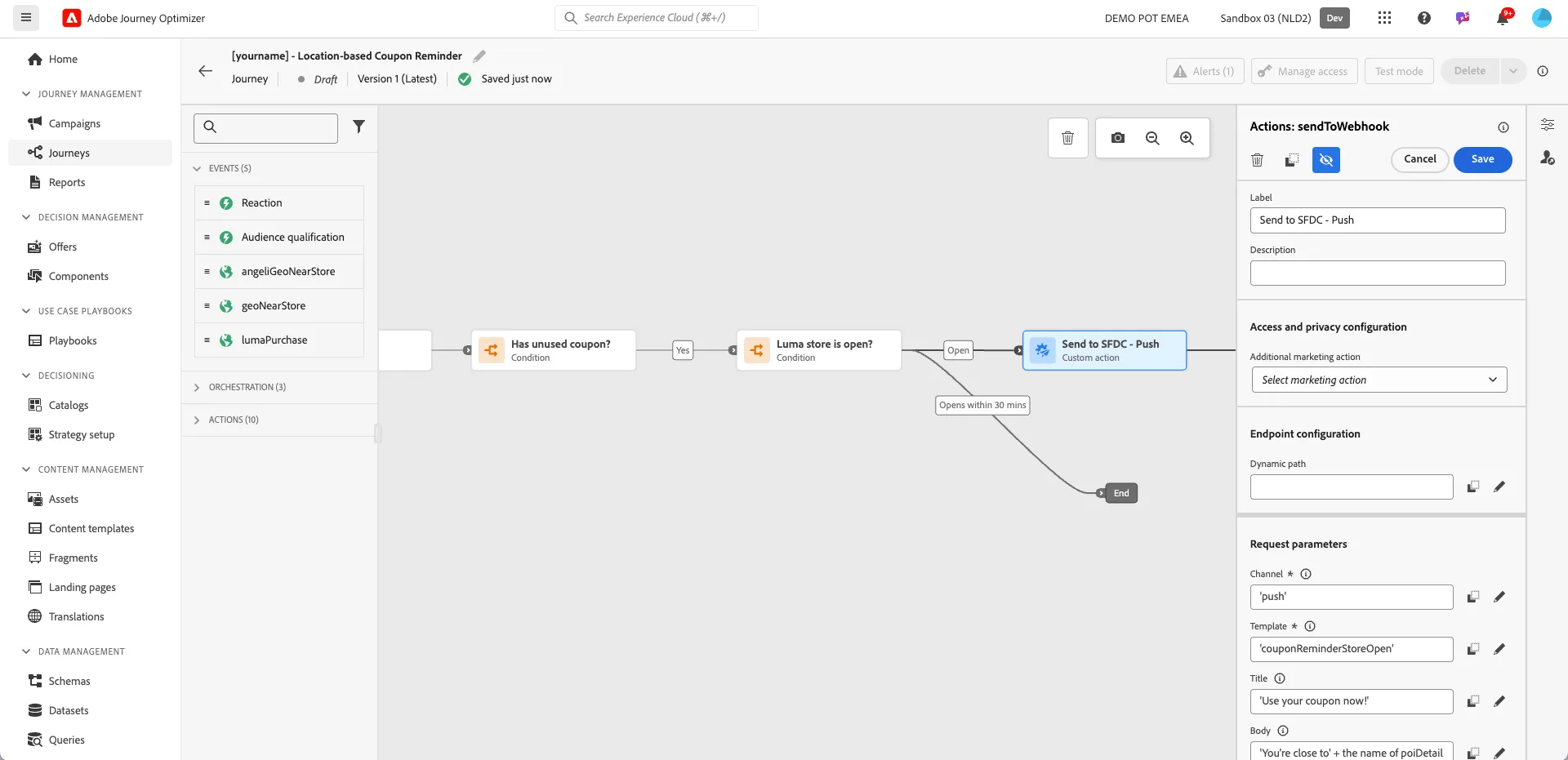The height and width of the screenshot is (760, 1568).
Task: Delete selected node with canvas trash icon
Action: click(x=1067, y=138)
